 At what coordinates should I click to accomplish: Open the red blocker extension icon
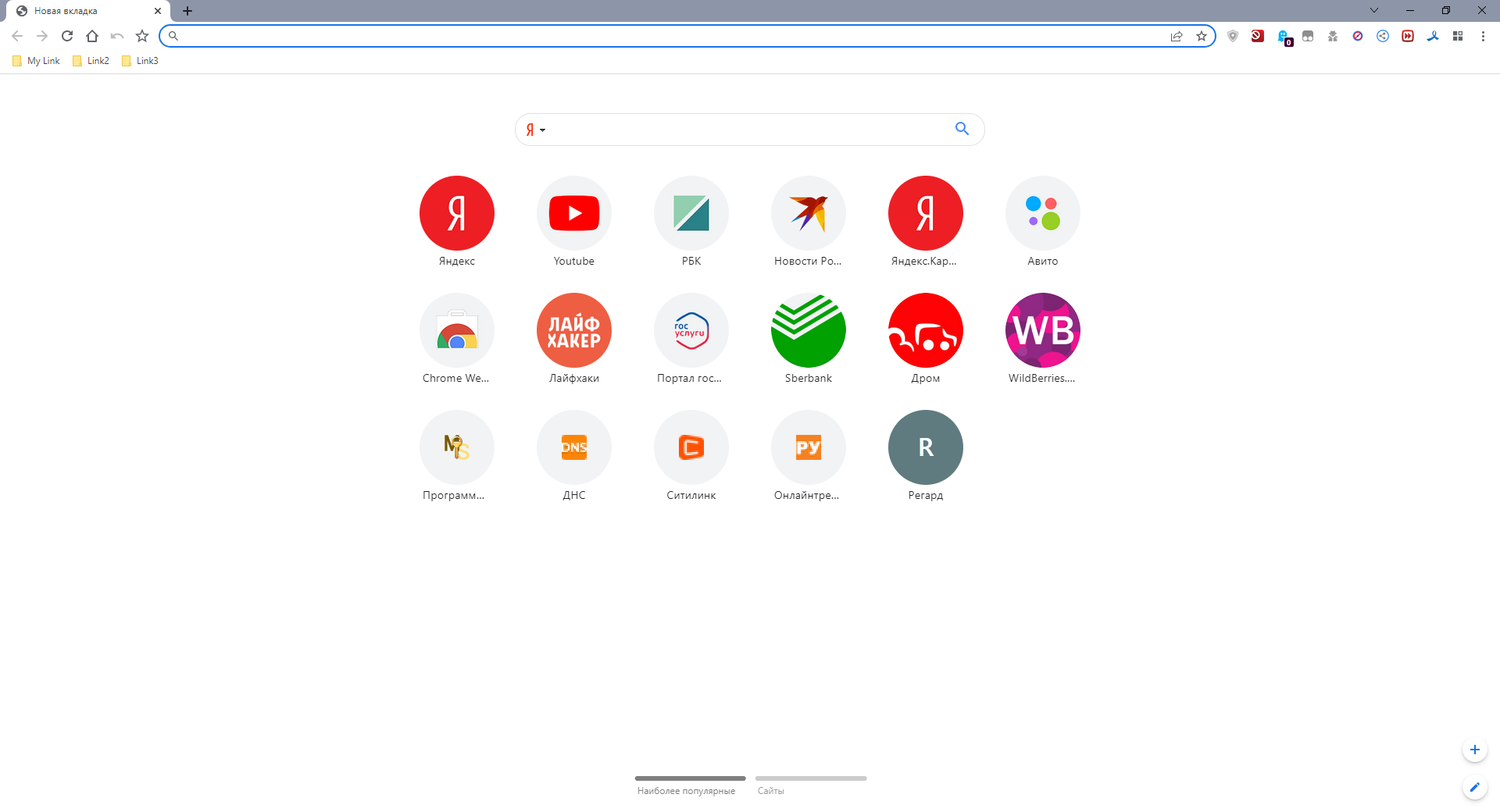(x=1258, y=36)
